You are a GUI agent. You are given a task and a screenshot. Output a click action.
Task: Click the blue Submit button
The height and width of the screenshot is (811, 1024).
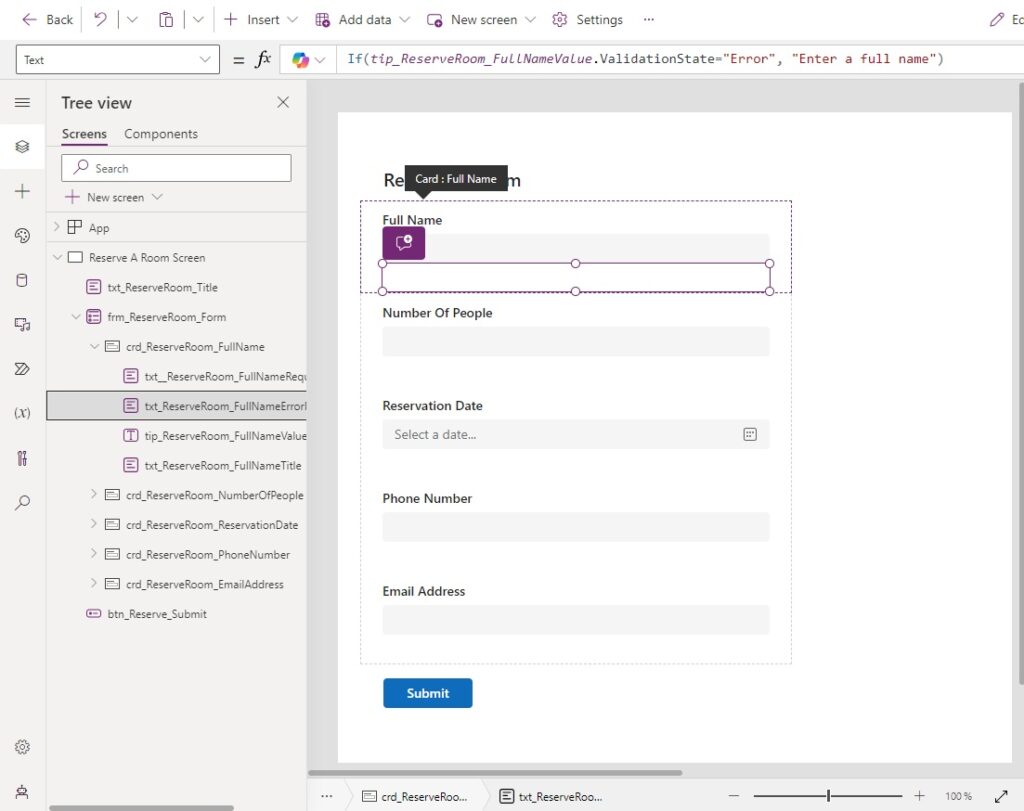coord(428,693)
